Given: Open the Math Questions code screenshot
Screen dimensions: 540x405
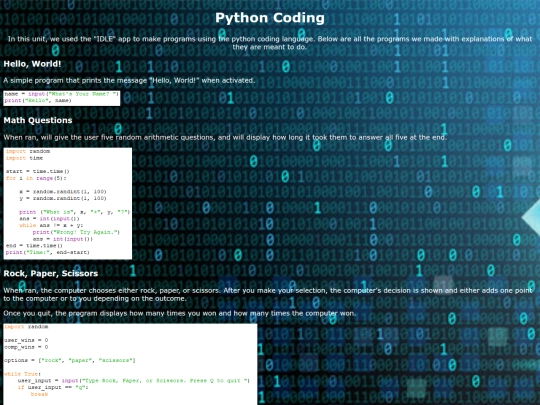Looking at the screenshot, I should coord(68,203).
